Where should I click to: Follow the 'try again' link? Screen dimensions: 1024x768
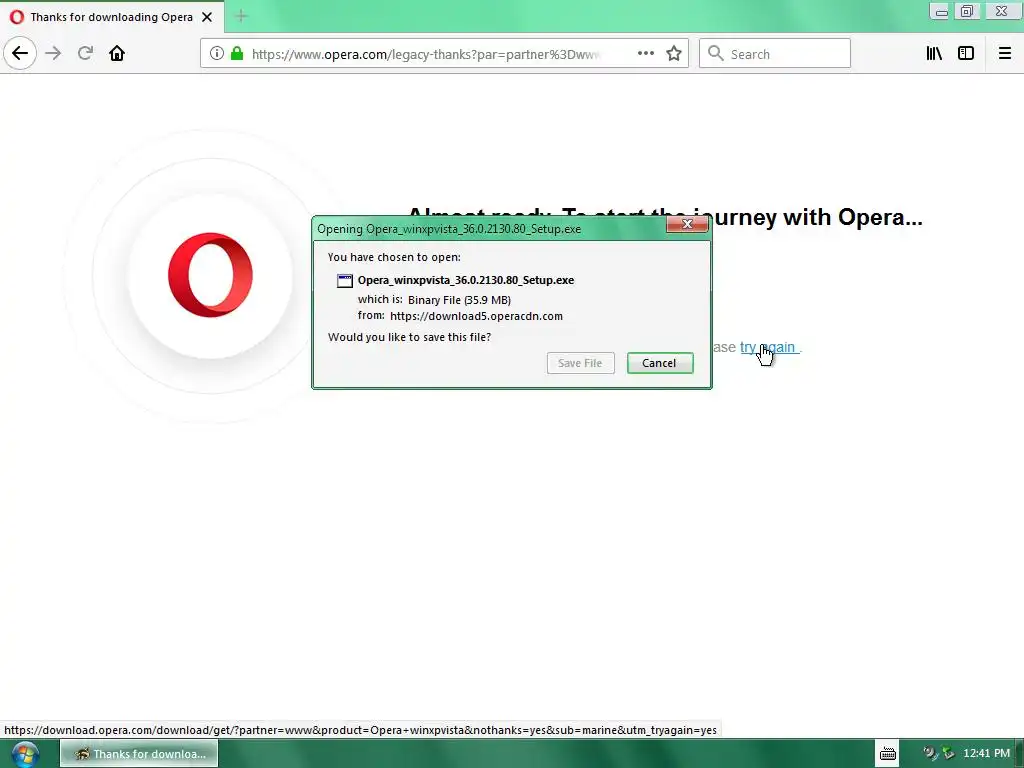coord(767,347)
